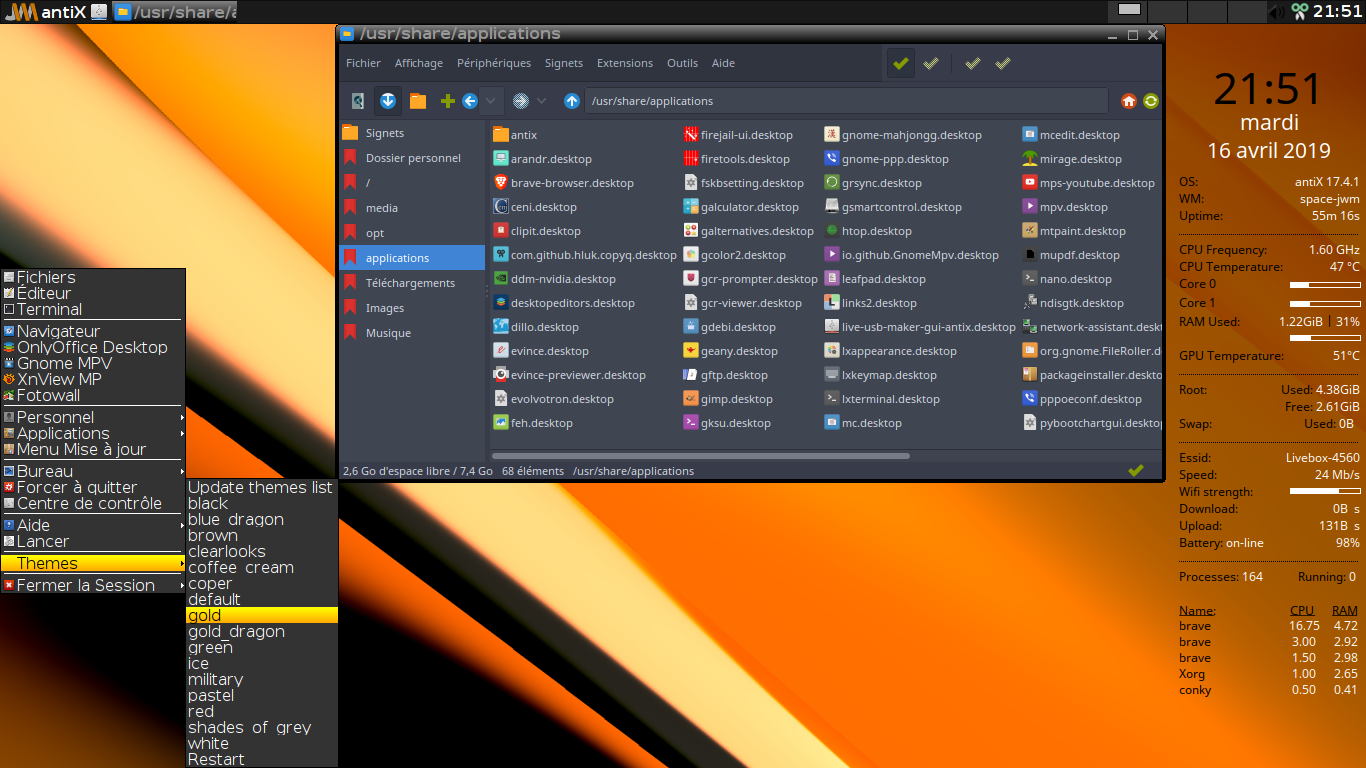Select the galculator.desktop icon
1366x768 pixels.
coord(691,207)
